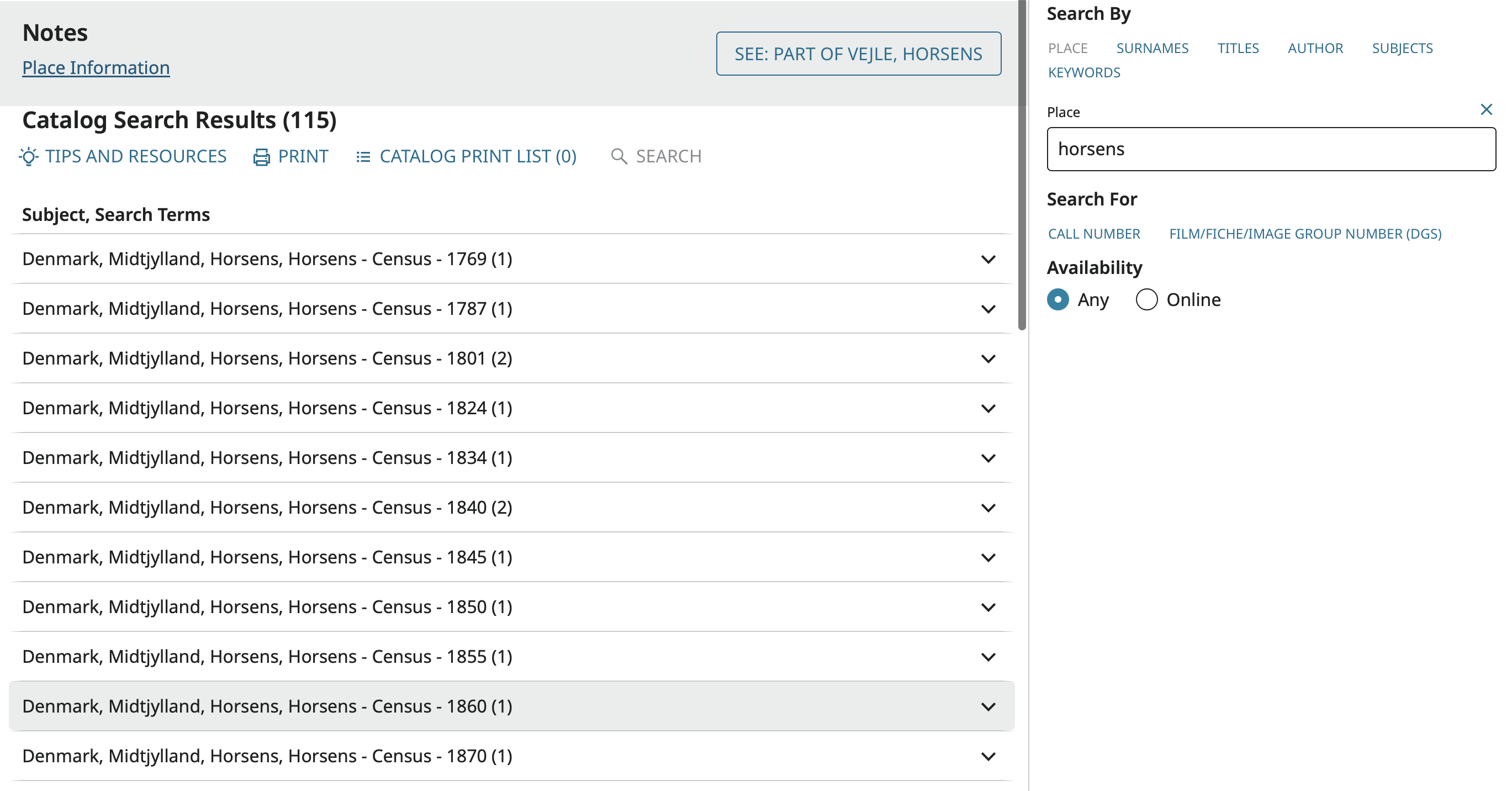This screenshot has height=791, width=1512.
Task: Click the magnifying glass Search icon
Action: pyautogui.click(x=618, y=157)
